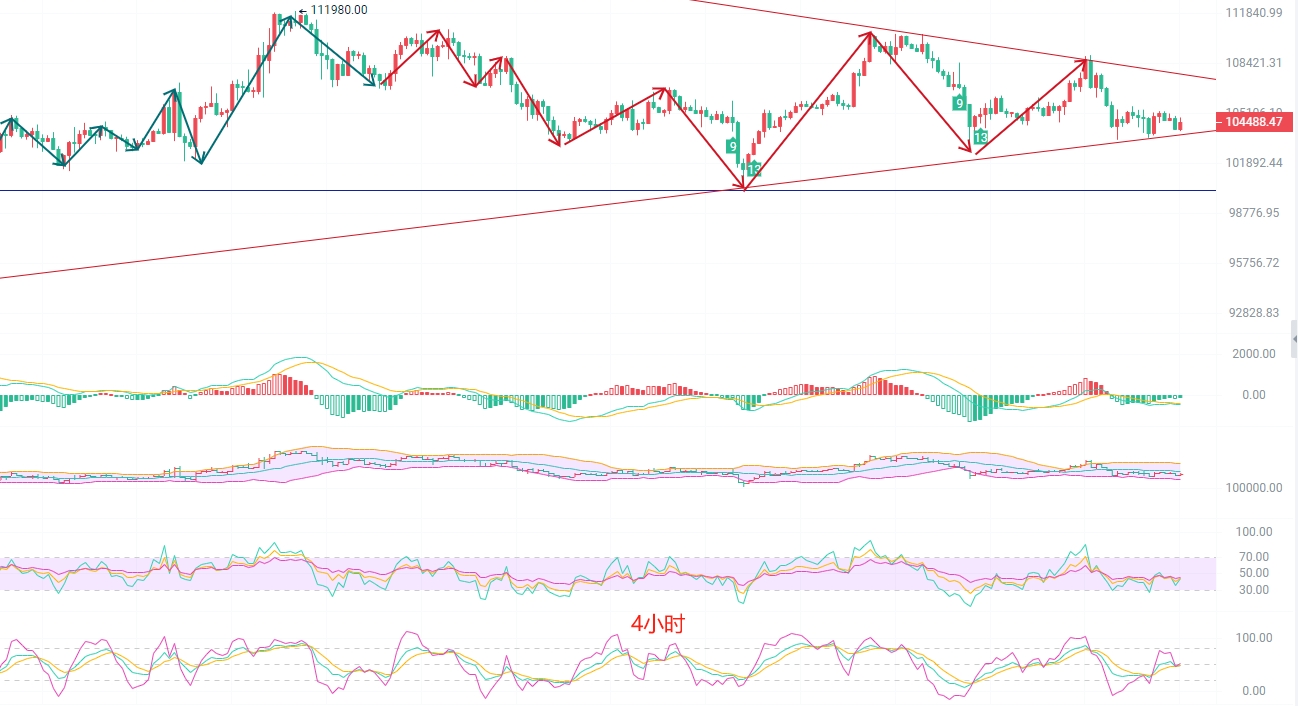The height and width of the screenshot is (706, 1300).
Task: Click the 108421.31 price axis label
Action: [x=1253, y=62]
